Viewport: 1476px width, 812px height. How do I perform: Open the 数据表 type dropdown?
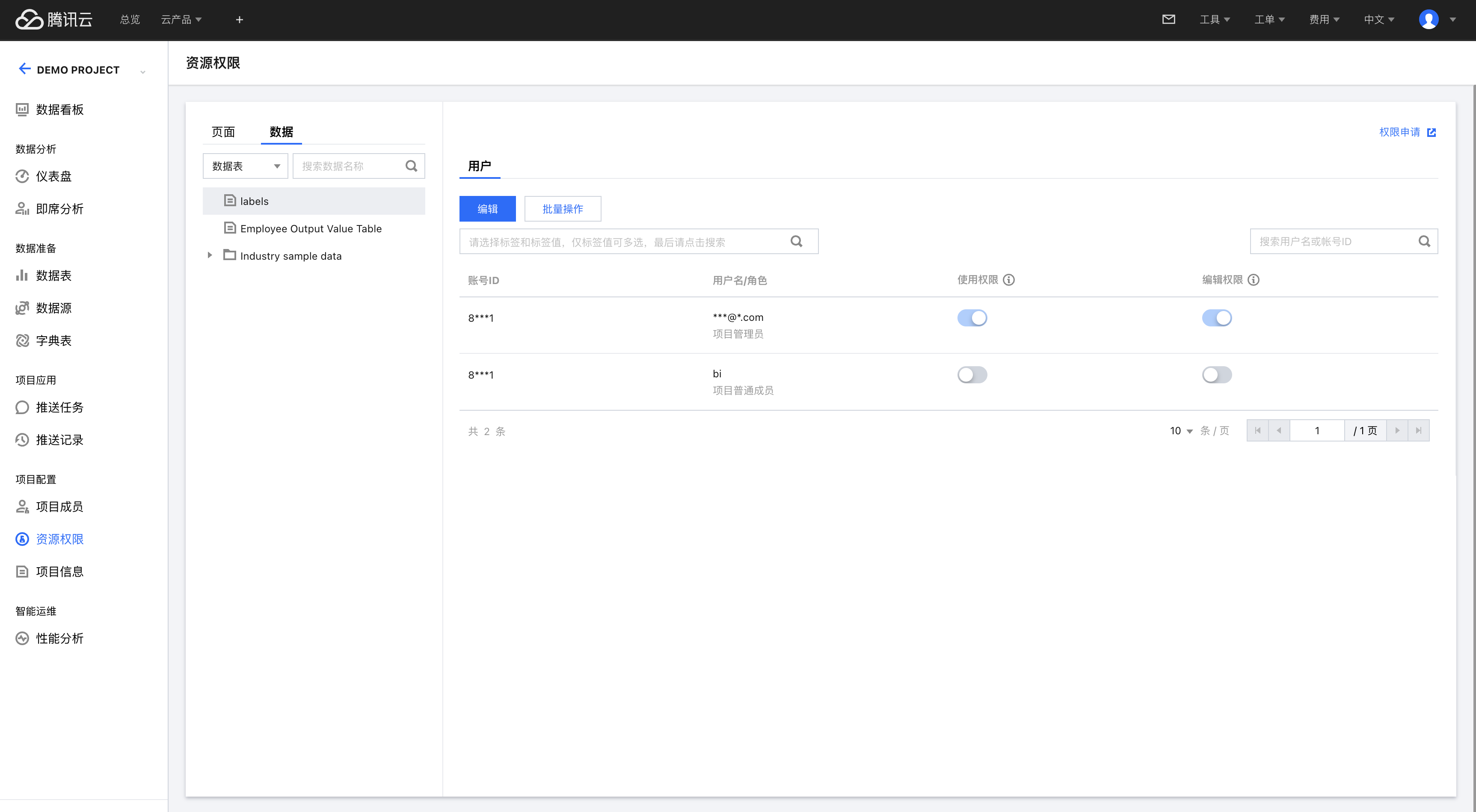[245, 166]
